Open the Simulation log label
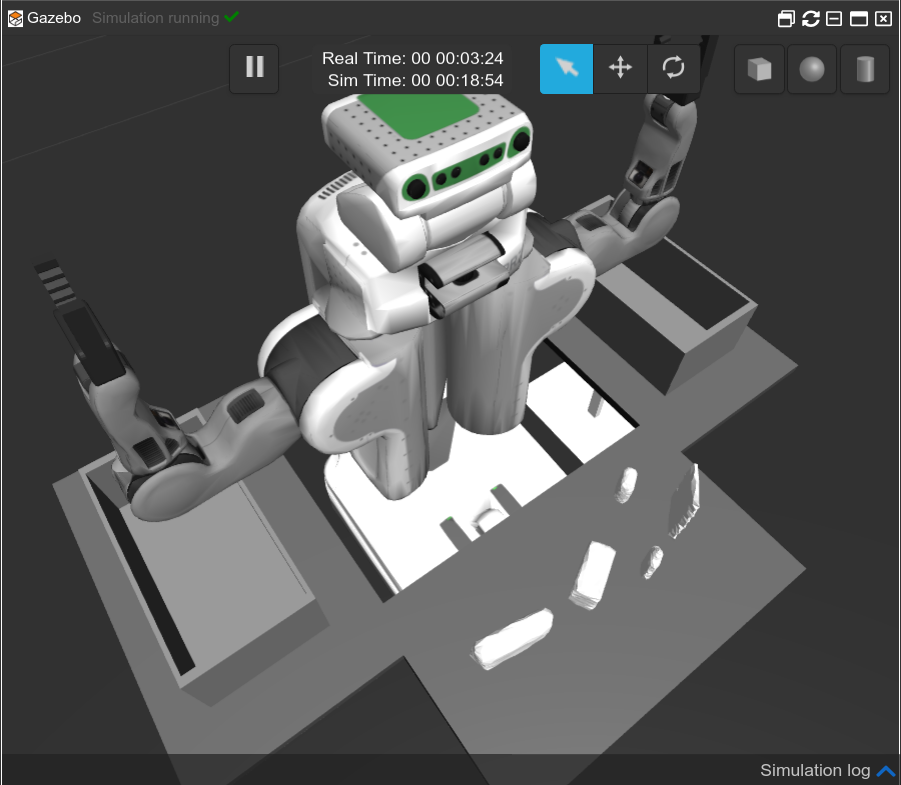Image resolution: width=901 pixels, height=785 pixels. [815, 770]
